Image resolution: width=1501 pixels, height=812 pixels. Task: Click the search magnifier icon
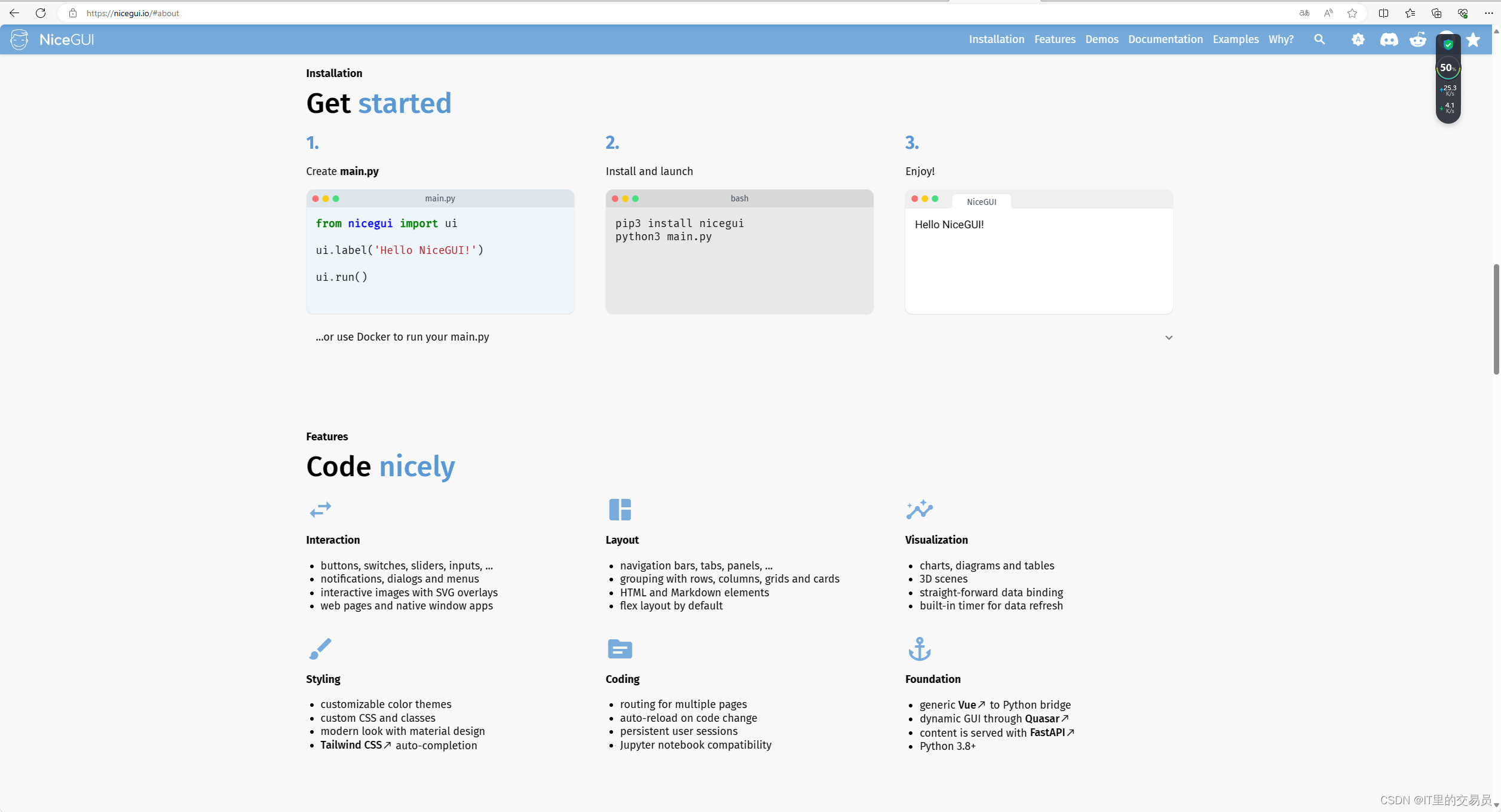tap(1319, 39)
